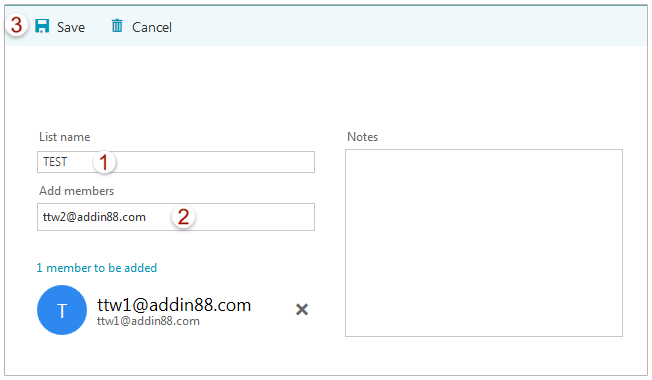The image size is (652, 380).
Task: Click the red step 3 badge
Action: (16, 25)
